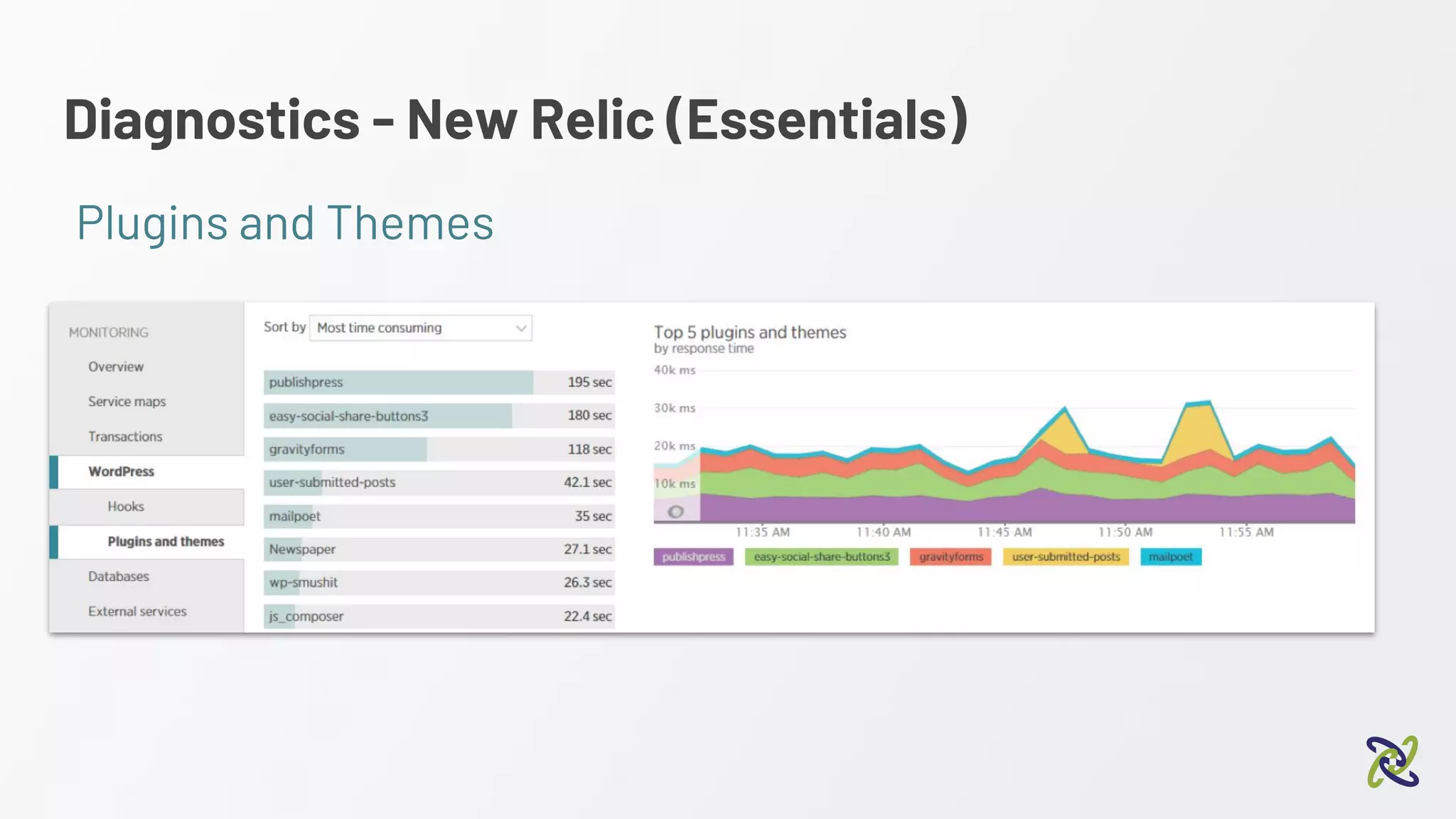1456x819 pixels.
Task: Toggle mailpoet blue legend swatch
Action: coord(1171,557)
